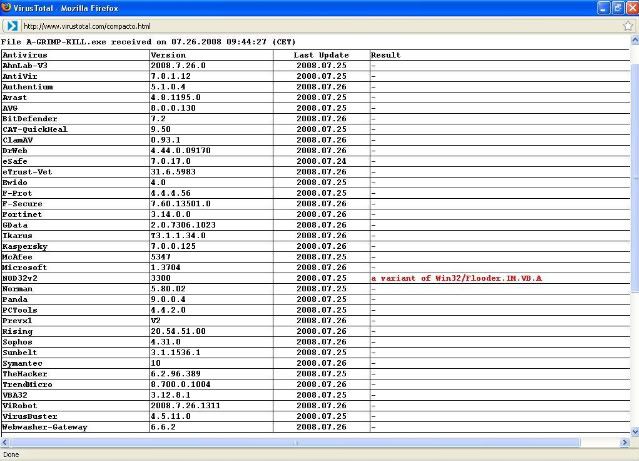
Task: Click GData version '2.0.7306.1023'
Action: click(183, 225)
